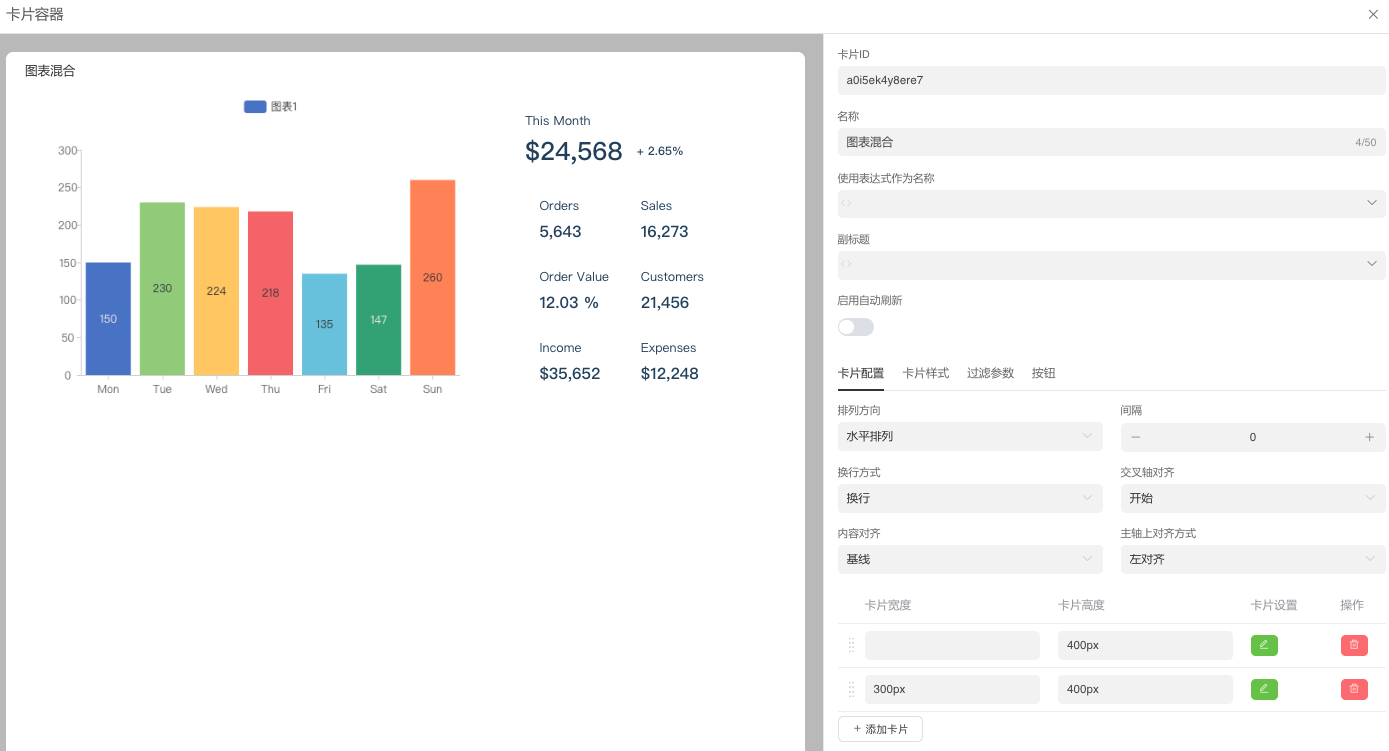Delete the first card row
This screenshot has width=1389, height=751.
1354,645
